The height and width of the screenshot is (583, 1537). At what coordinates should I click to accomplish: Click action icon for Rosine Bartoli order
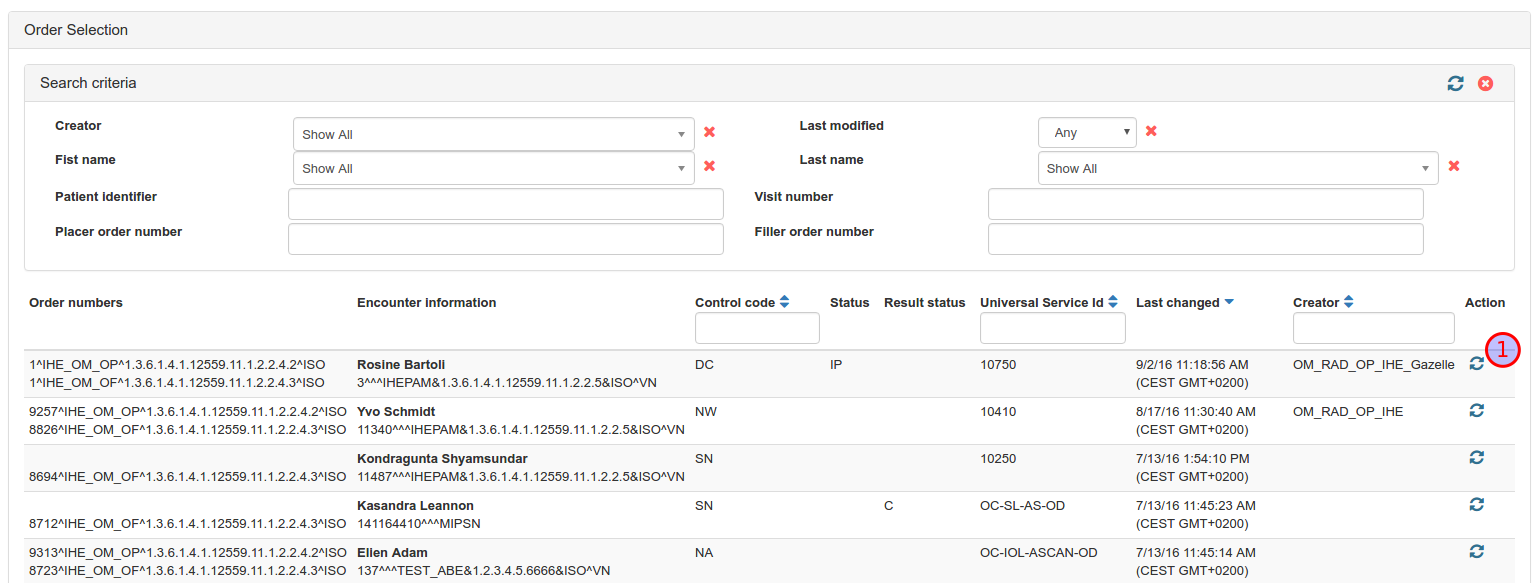tap(1476, 364)
